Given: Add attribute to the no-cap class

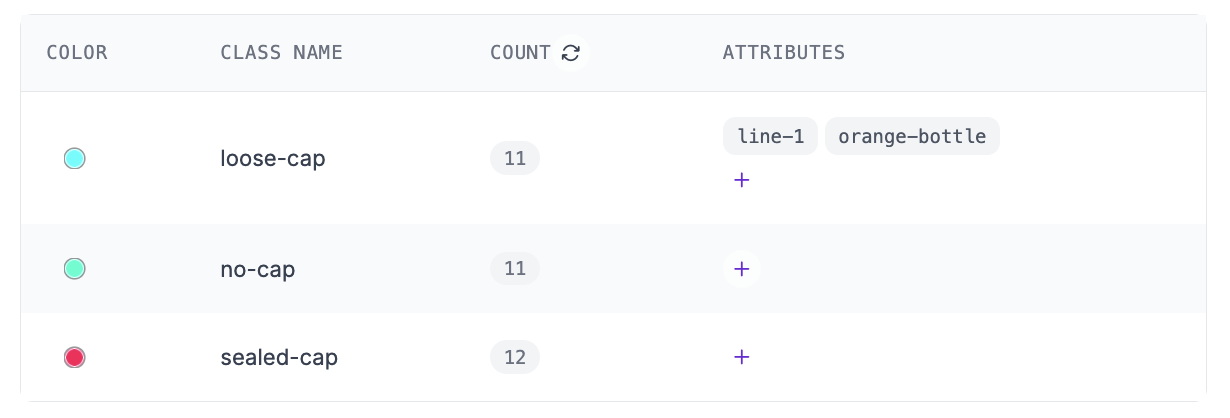Looking at the screenshot, I should [x=741, y=269].
